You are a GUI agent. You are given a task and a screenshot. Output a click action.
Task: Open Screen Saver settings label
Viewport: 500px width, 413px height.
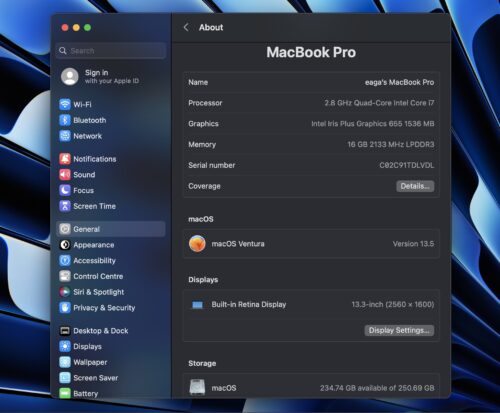(x=96, y=378)
